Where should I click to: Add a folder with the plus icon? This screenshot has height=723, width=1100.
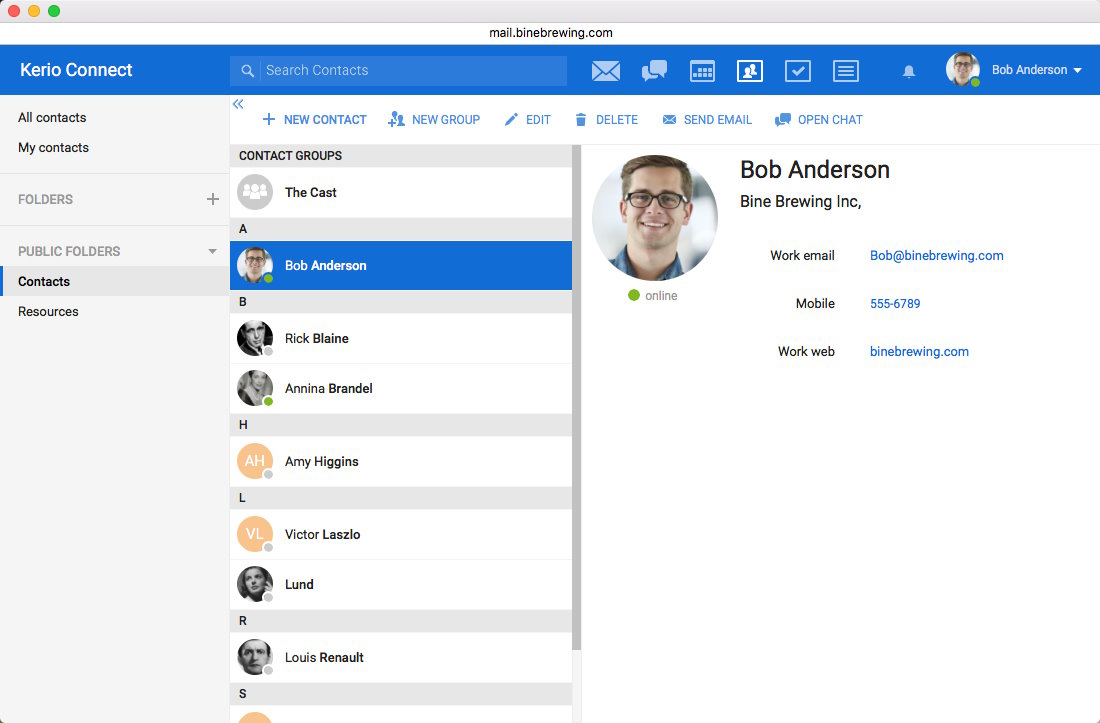tap(213, 199)
